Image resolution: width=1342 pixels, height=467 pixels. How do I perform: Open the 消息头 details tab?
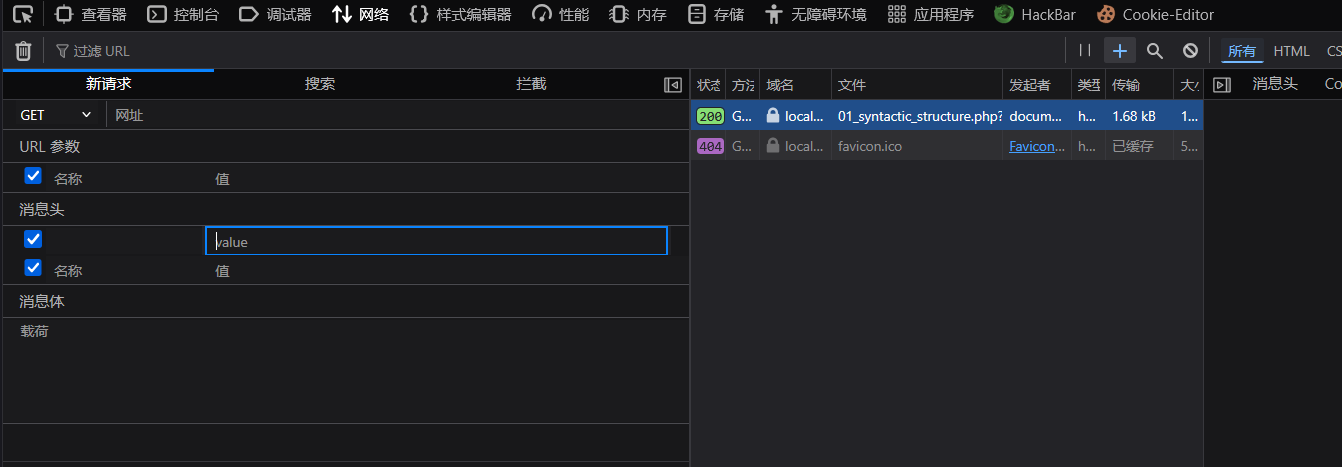(x=1275, y=84)
